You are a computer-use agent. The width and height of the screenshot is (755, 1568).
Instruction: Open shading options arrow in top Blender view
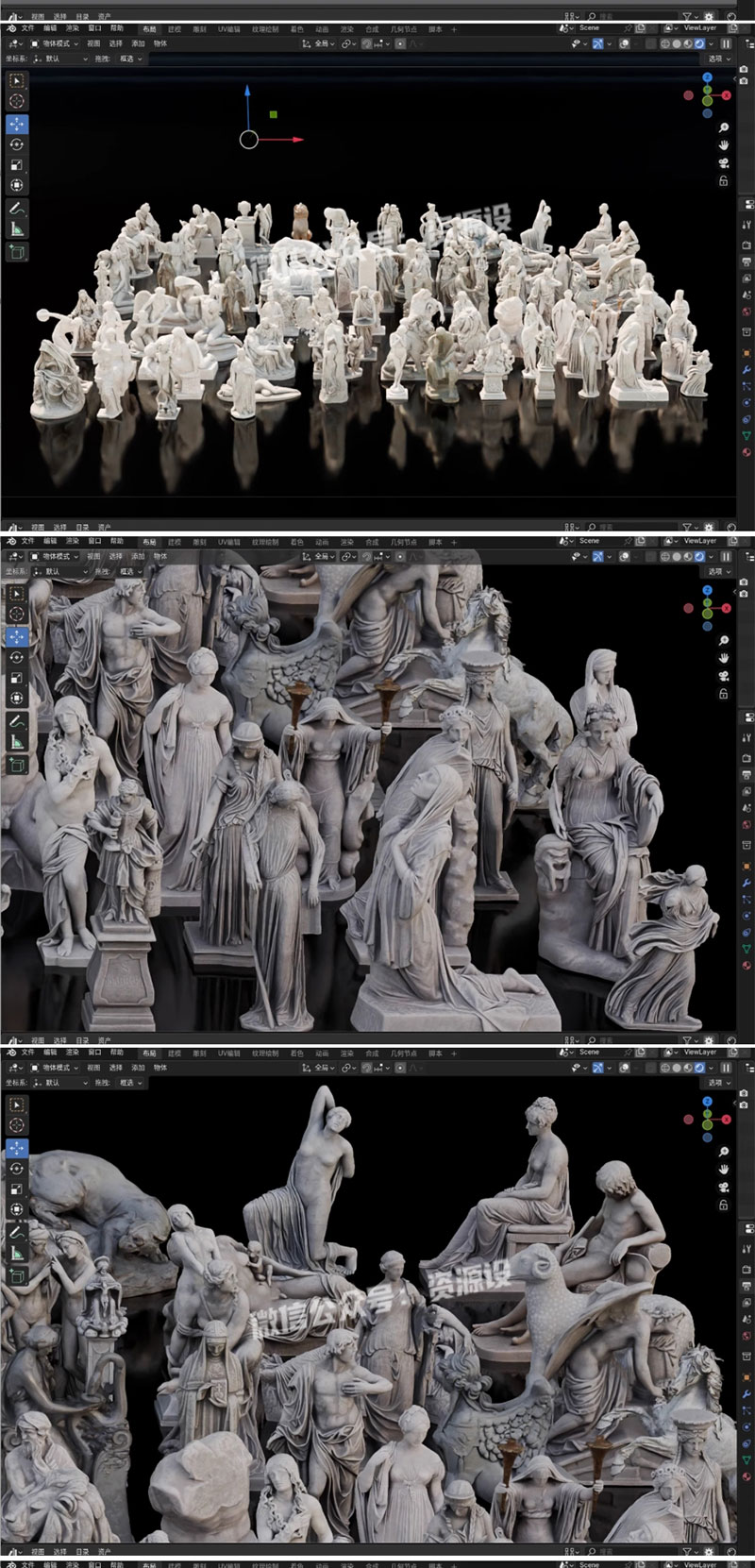click(710, 43)
